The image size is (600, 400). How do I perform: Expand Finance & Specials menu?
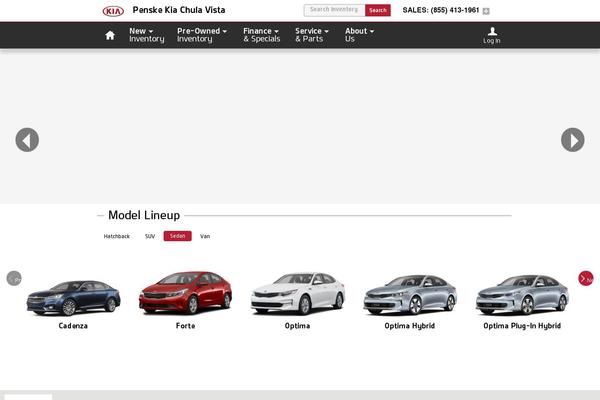[262, 35]
